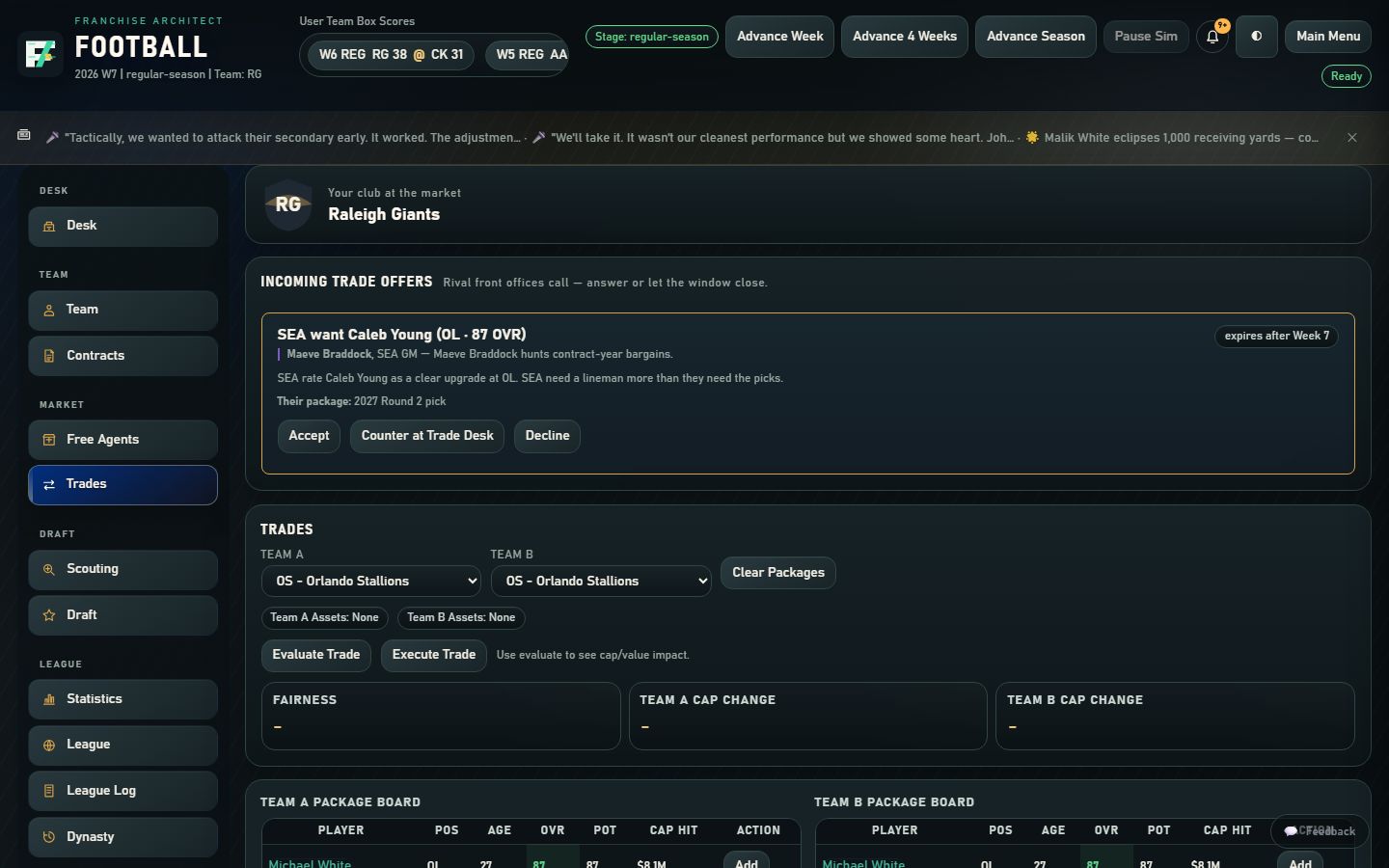The image size is (1389, 868).
Task: Click the Ready status badge
Action: (x=1347, y=76)
